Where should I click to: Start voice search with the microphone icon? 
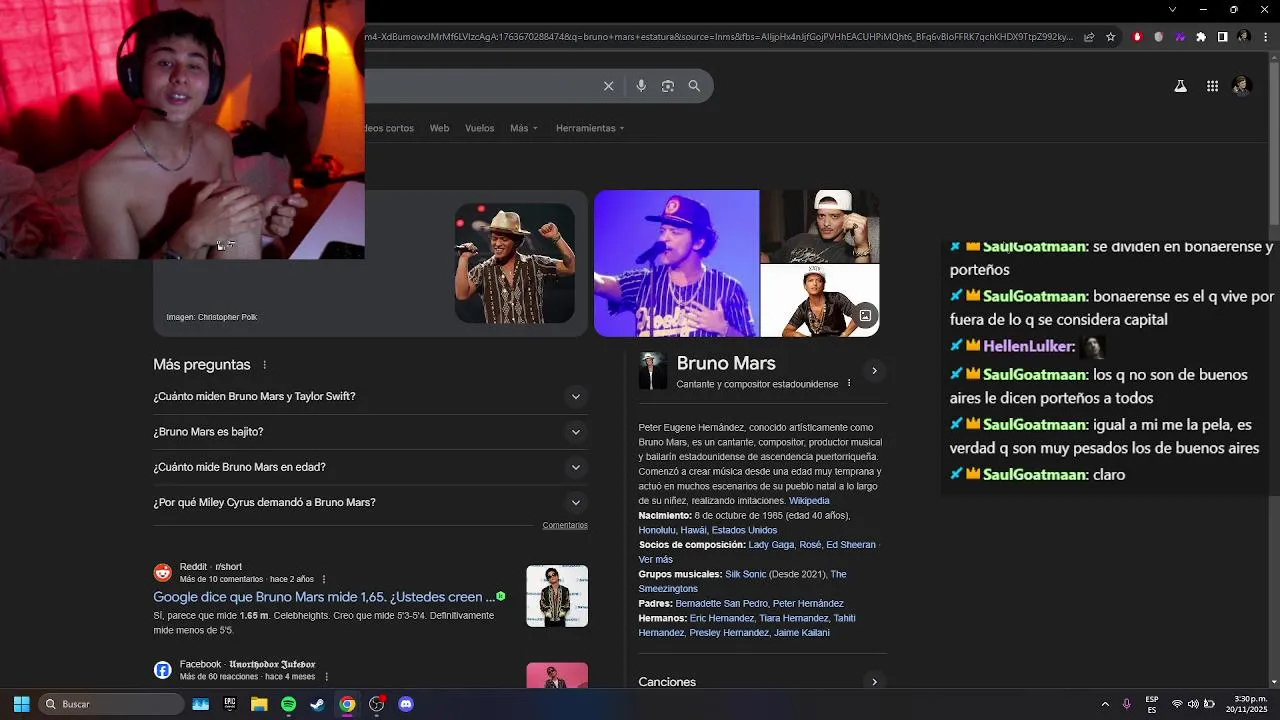point(641,86)
